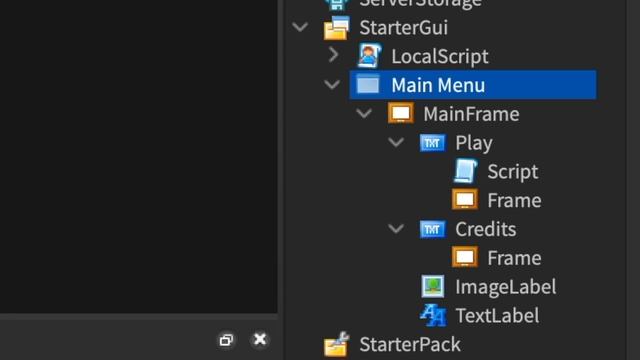640x360 pixels.
Task: Click the ImageLabel icon
Action: point(433,286)
